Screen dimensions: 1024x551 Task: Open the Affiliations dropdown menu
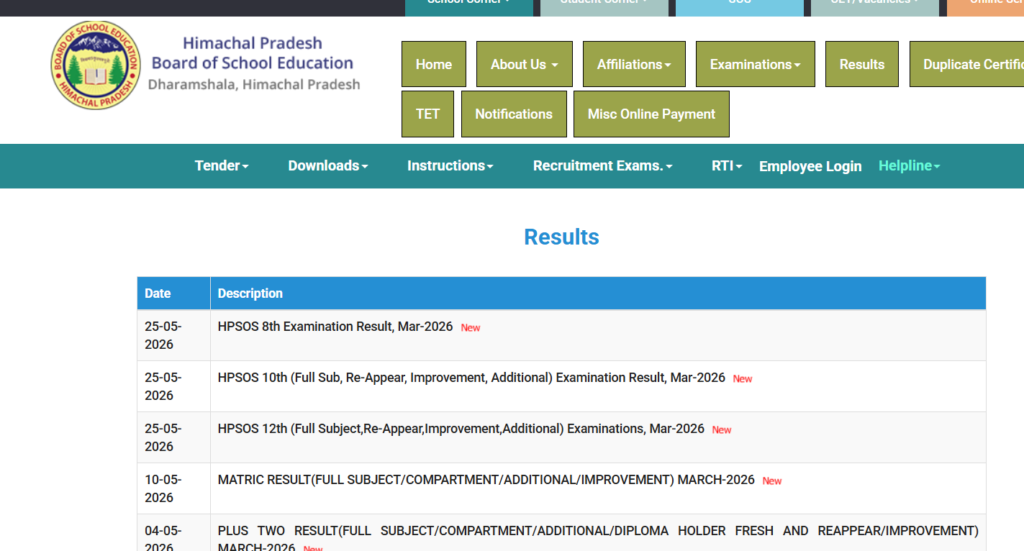click(634, 64)
